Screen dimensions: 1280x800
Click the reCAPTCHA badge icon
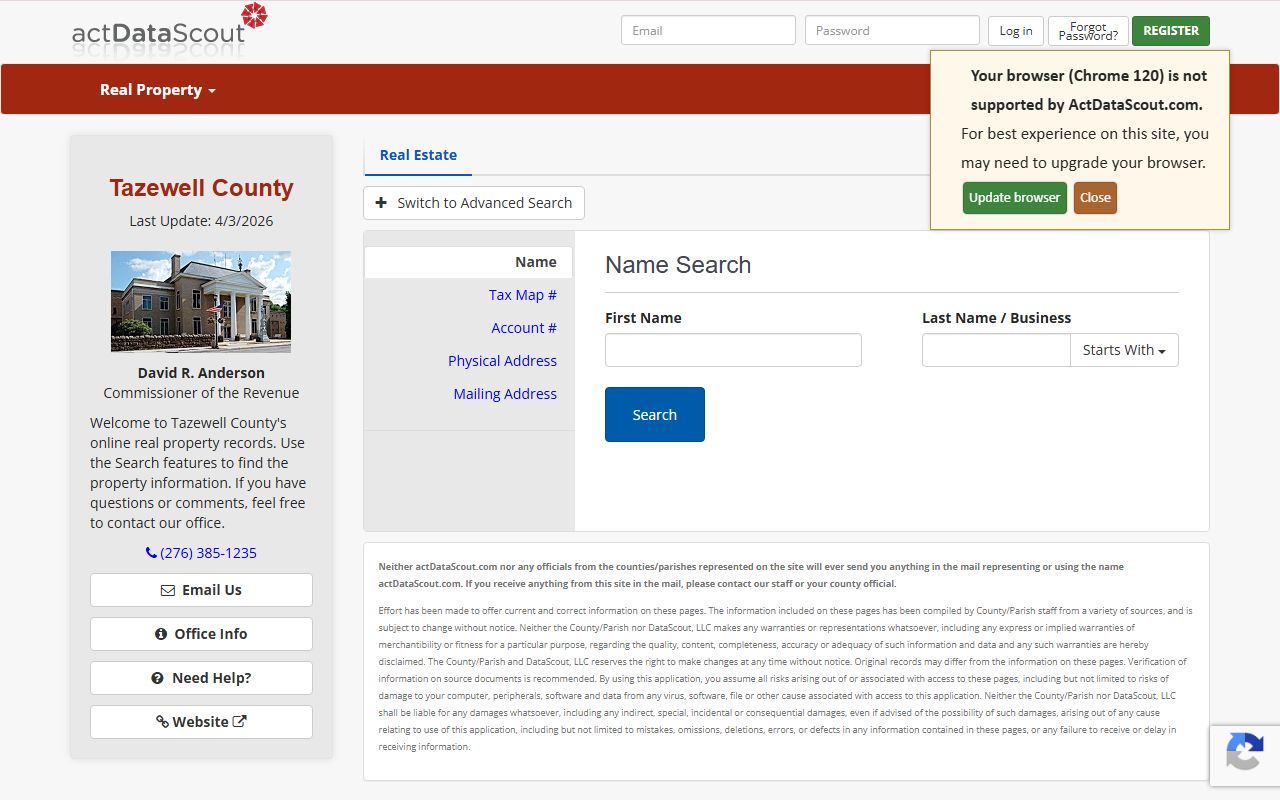(x=1244, y=752)
